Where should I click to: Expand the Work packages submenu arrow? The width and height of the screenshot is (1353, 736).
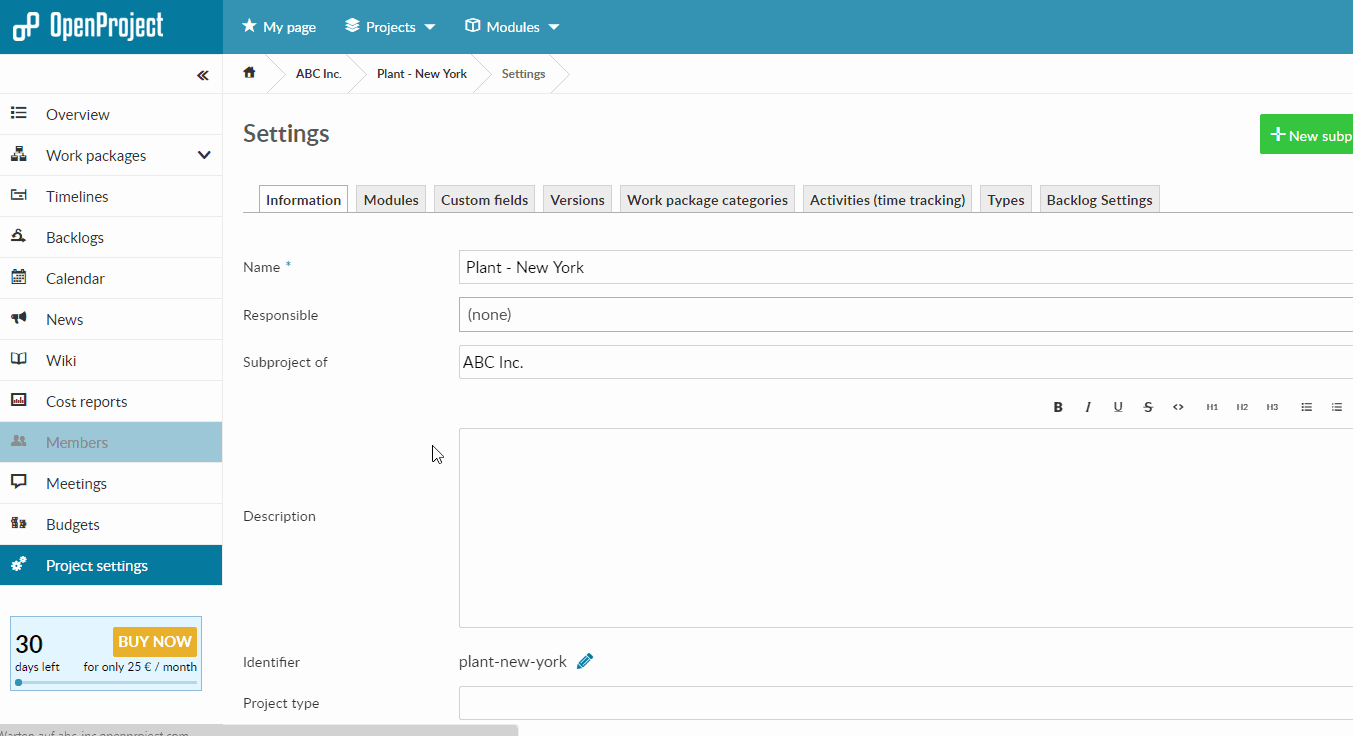[x=204, y=155]
